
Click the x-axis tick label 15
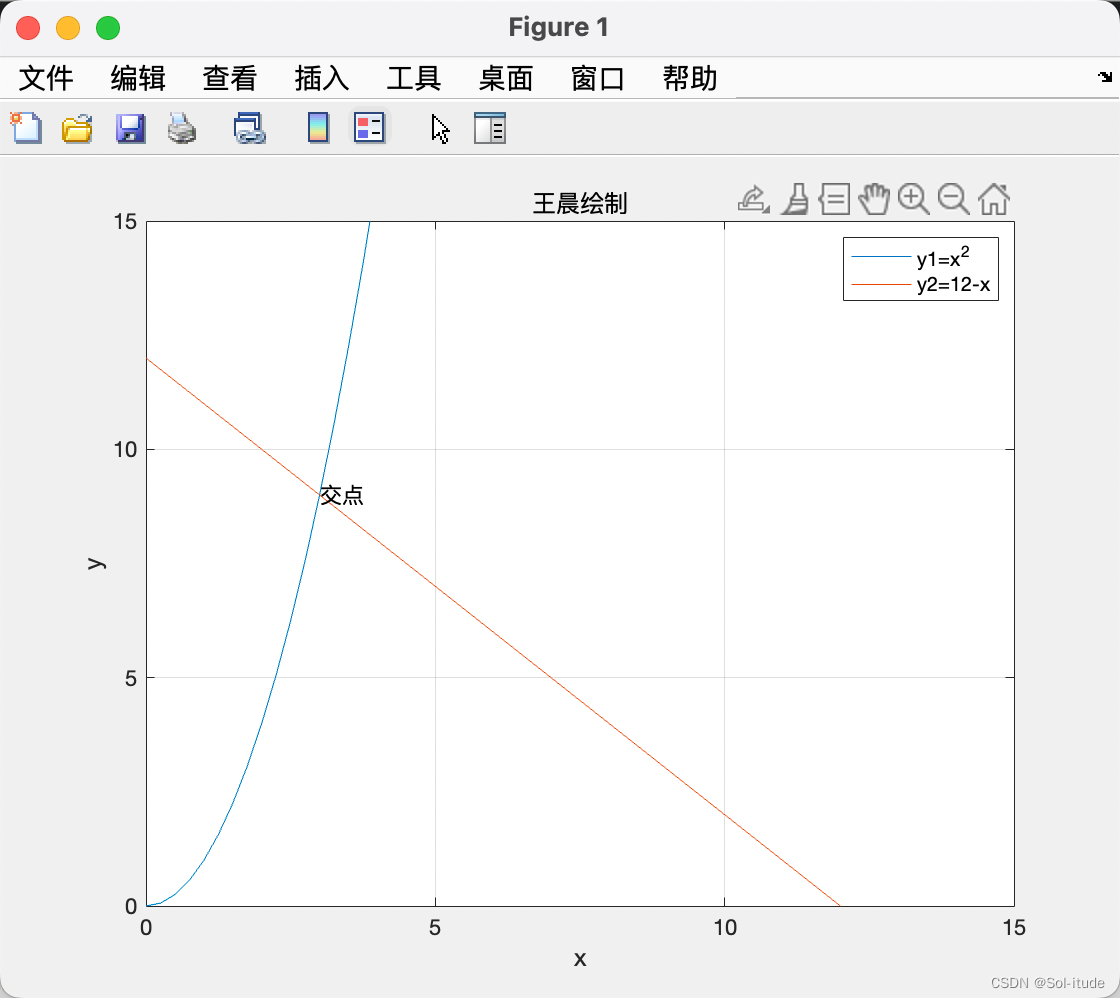1014,927
